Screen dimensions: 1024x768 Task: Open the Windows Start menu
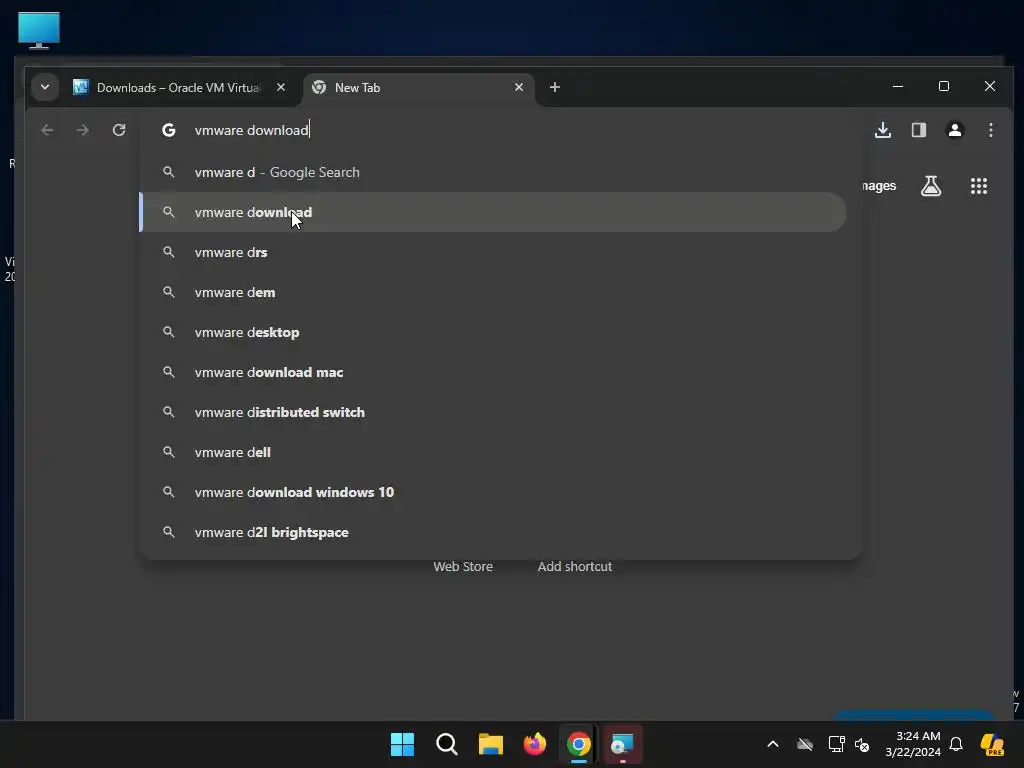[402, 744]
